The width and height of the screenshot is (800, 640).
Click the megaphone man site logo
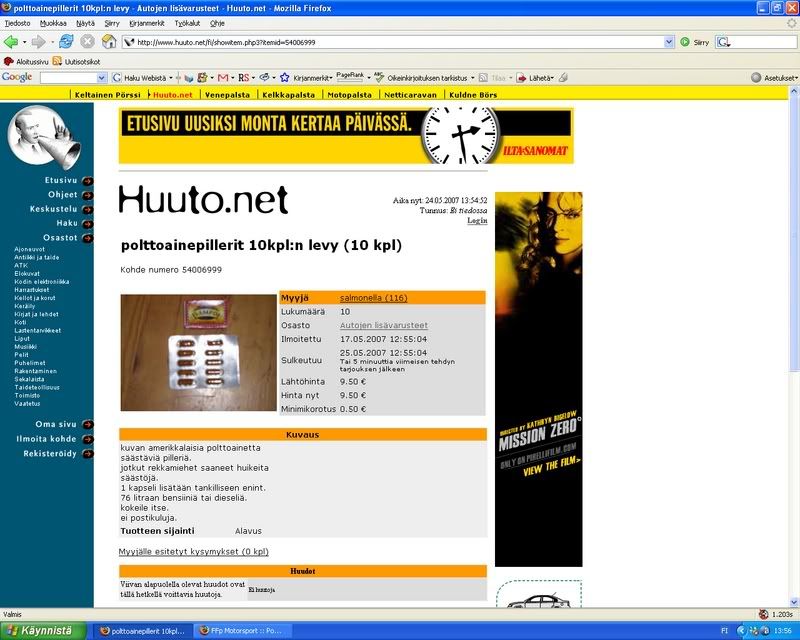tap(44, 137)
